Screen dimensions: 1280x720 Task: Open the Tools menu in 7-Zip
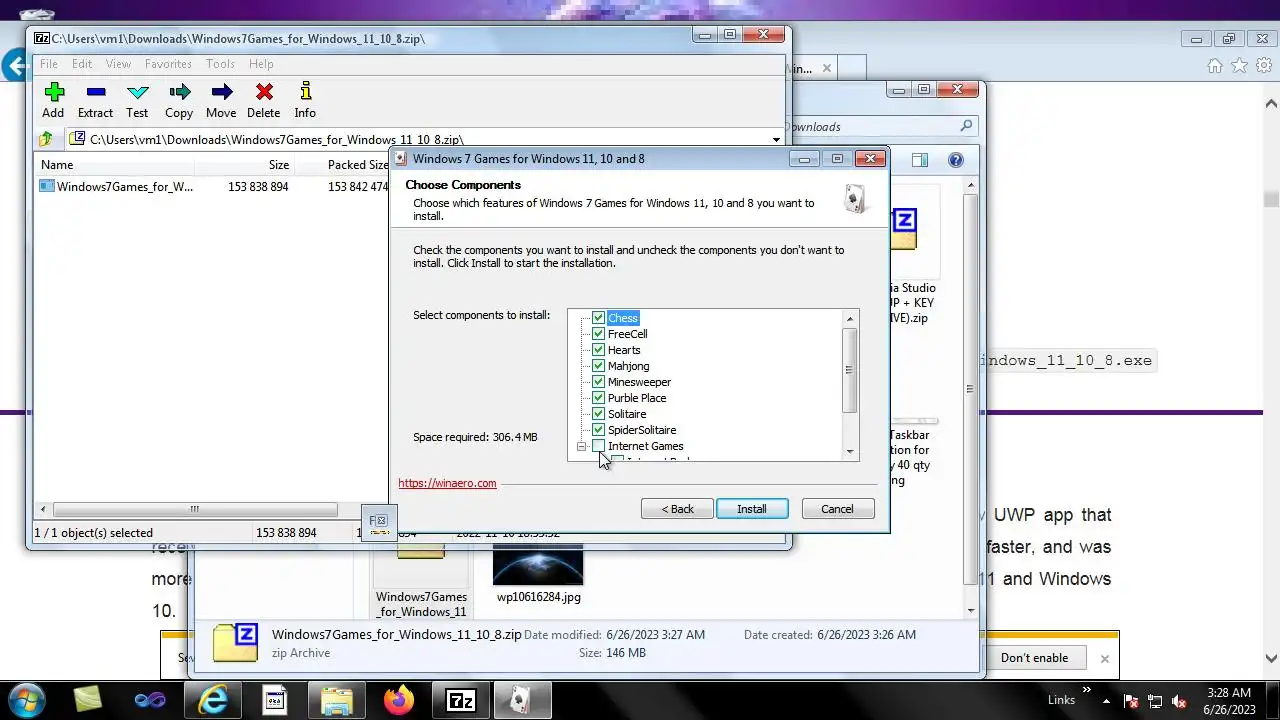pyautogui.click(x=220, y=64)
